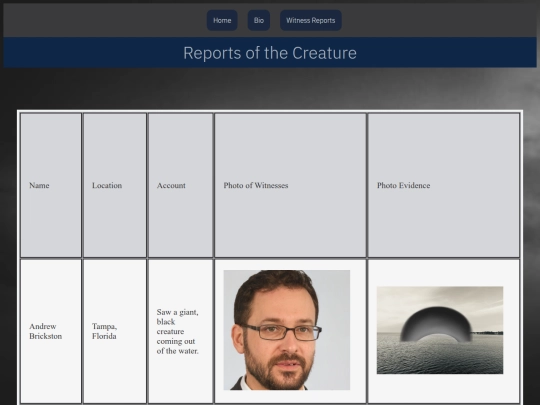
Task: Select the Name column header
Action: pyautogui.click(x=51, y=185)
